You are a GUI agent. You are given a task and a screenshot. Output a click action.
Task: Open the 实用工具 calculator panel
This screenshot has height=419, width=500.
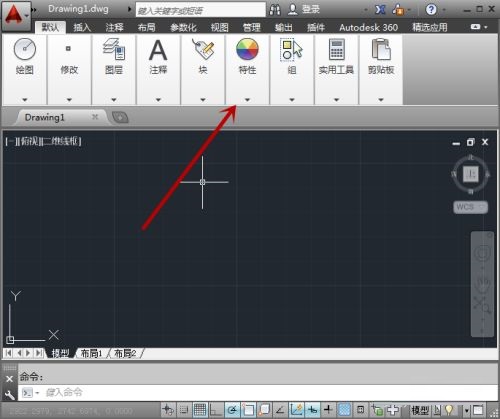point(336,56)
